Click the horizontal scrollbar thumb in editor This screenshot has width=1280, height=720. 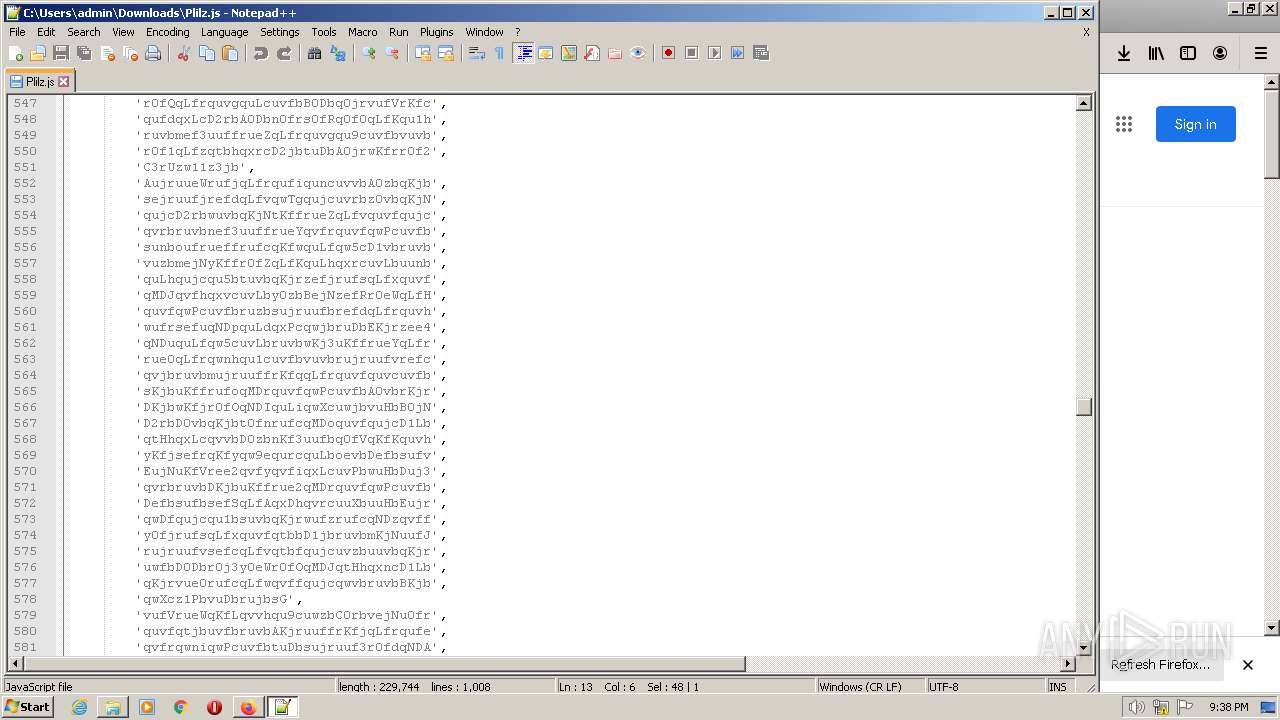pyautogui.click(x=385, y=664)
